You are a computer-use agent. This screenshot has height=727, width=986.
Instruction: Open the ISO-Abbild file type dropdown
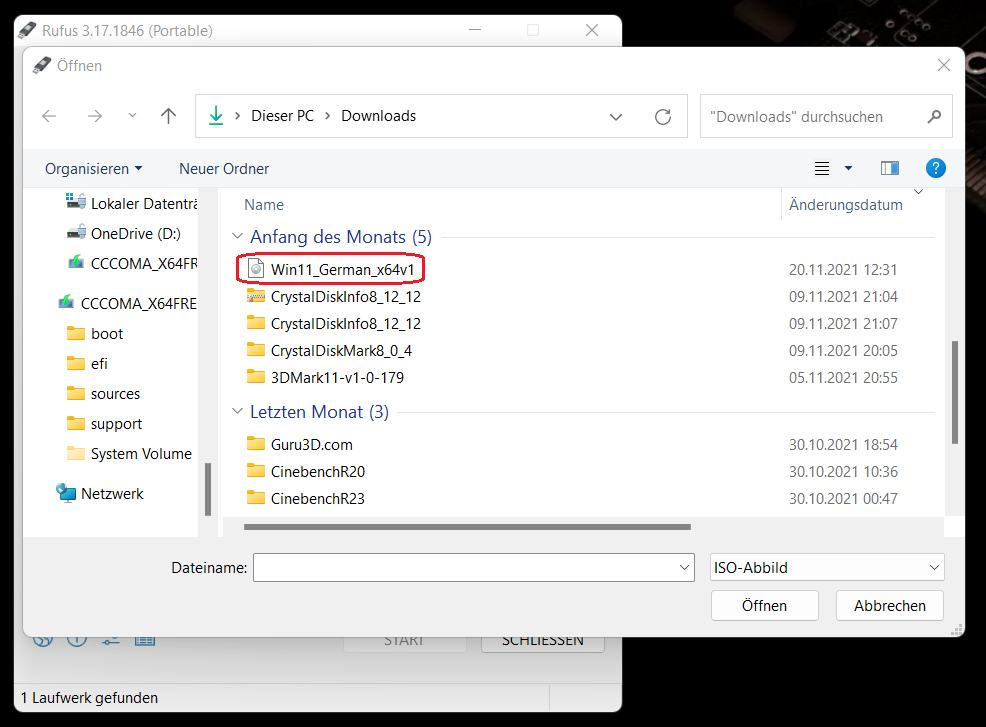pos(827,567)
